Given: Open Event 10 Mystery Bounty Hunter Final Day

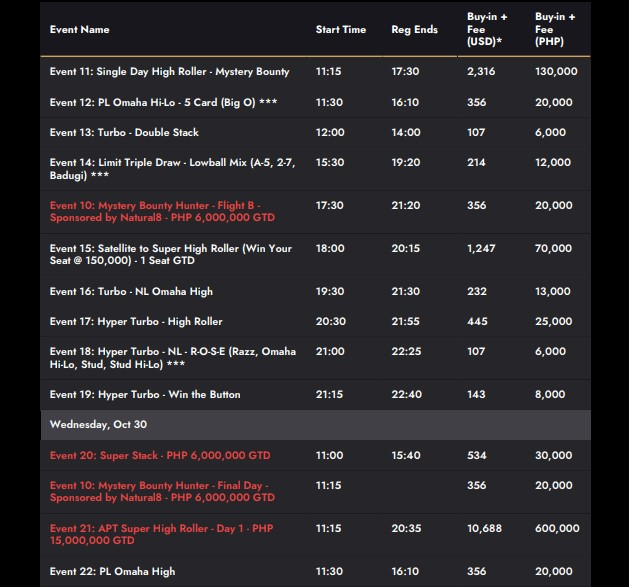Looking at the screenshot, I should 160,491.
